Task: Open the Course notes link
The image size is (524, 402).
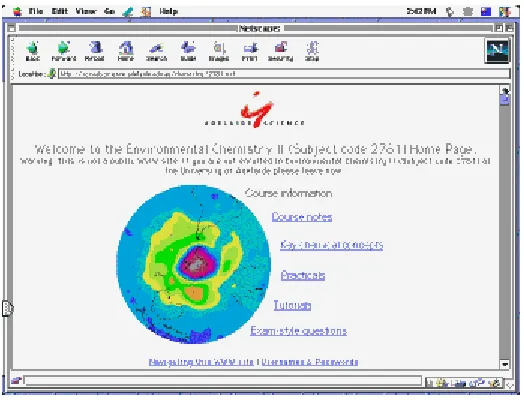Action: 302,217
